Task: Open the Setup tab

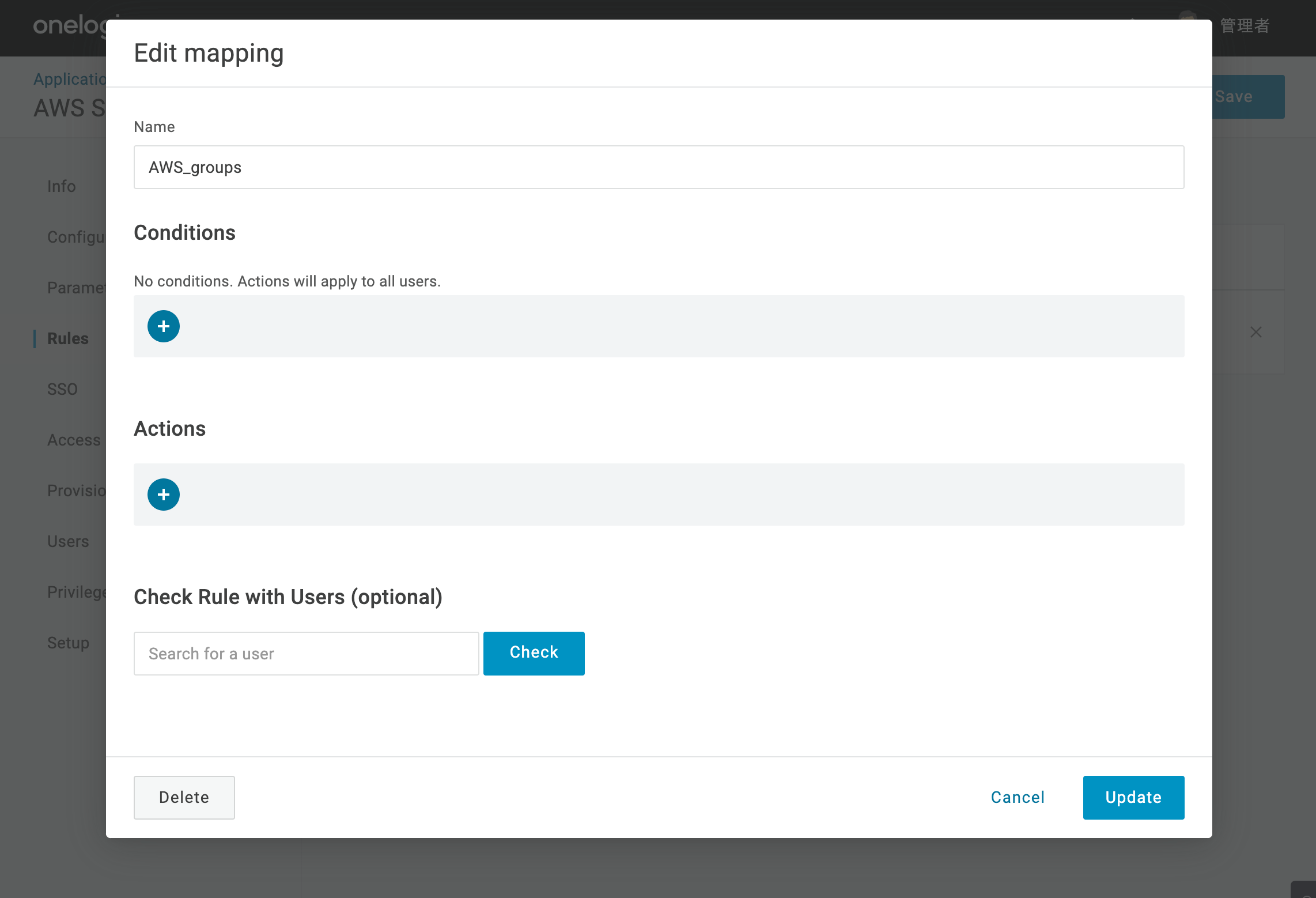Action: click(68, 643)
